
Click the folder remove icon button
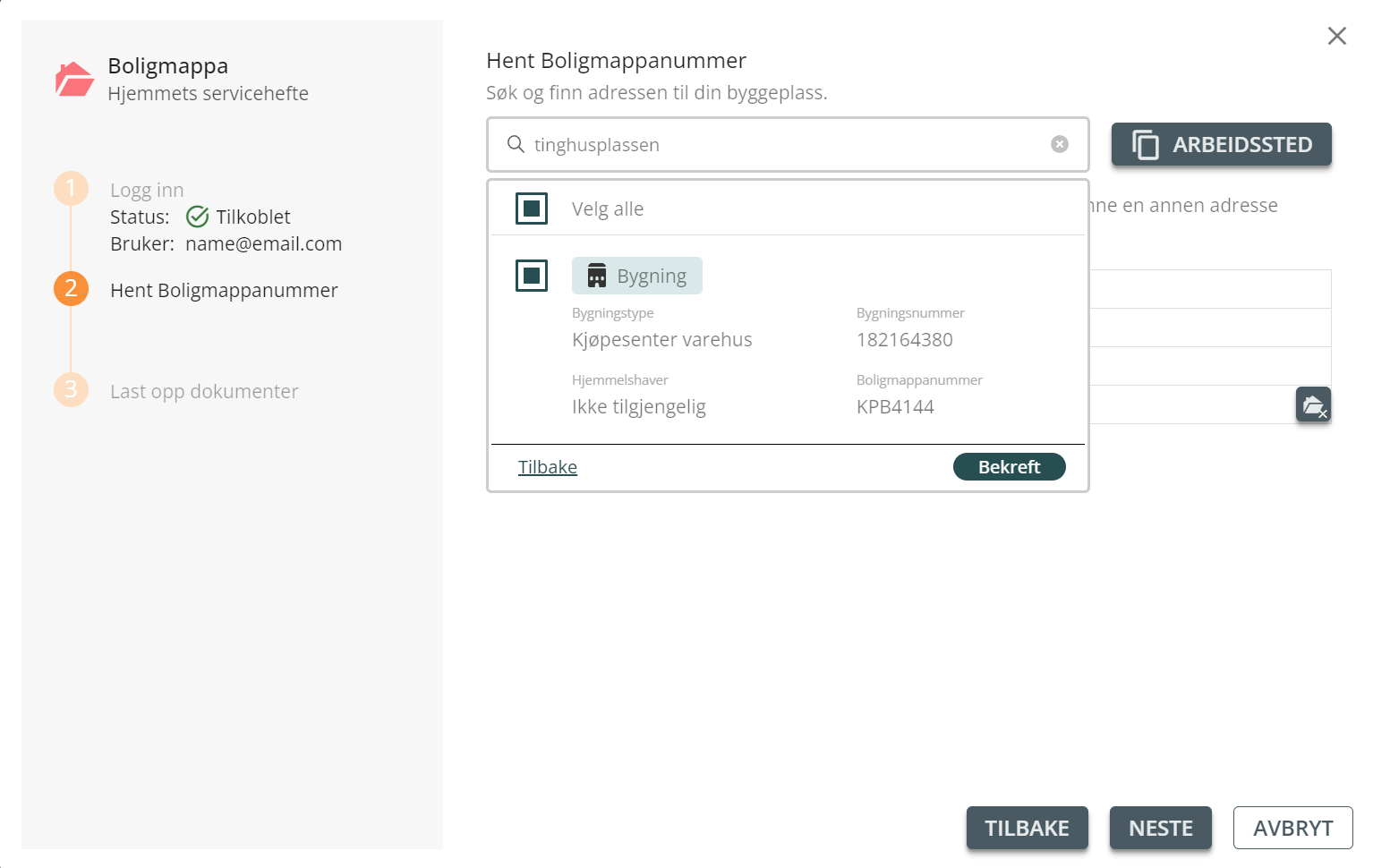click(x=1313, y=404)
